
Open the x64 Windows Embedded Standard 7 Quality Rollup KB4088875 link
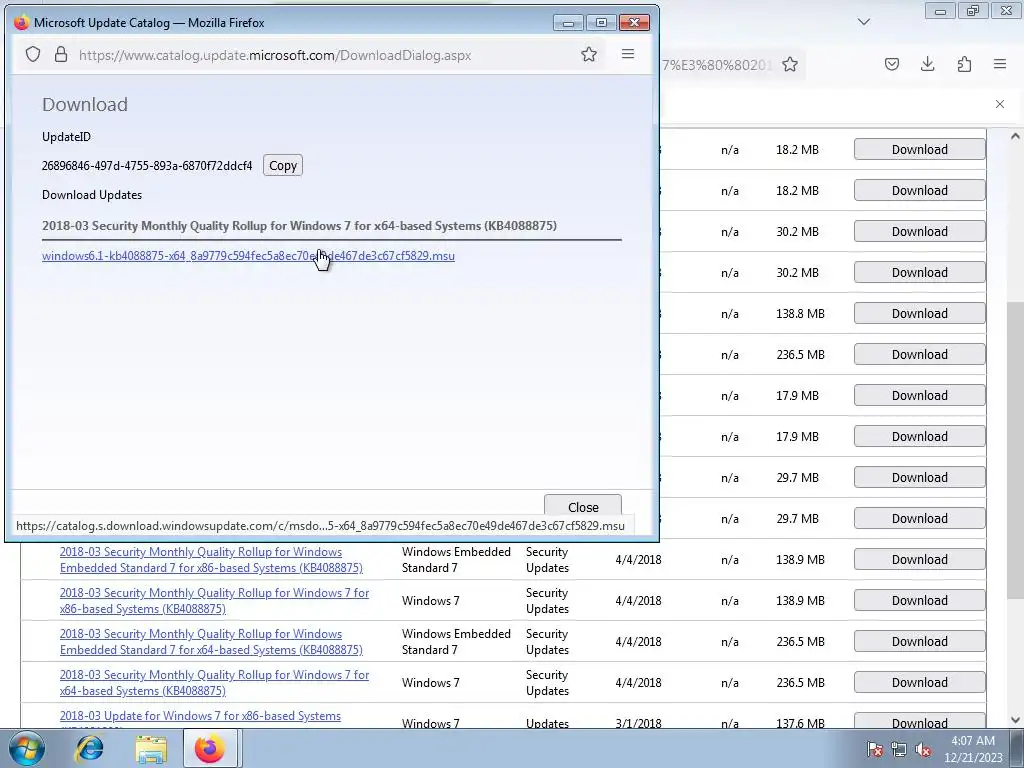click(211, 642)
